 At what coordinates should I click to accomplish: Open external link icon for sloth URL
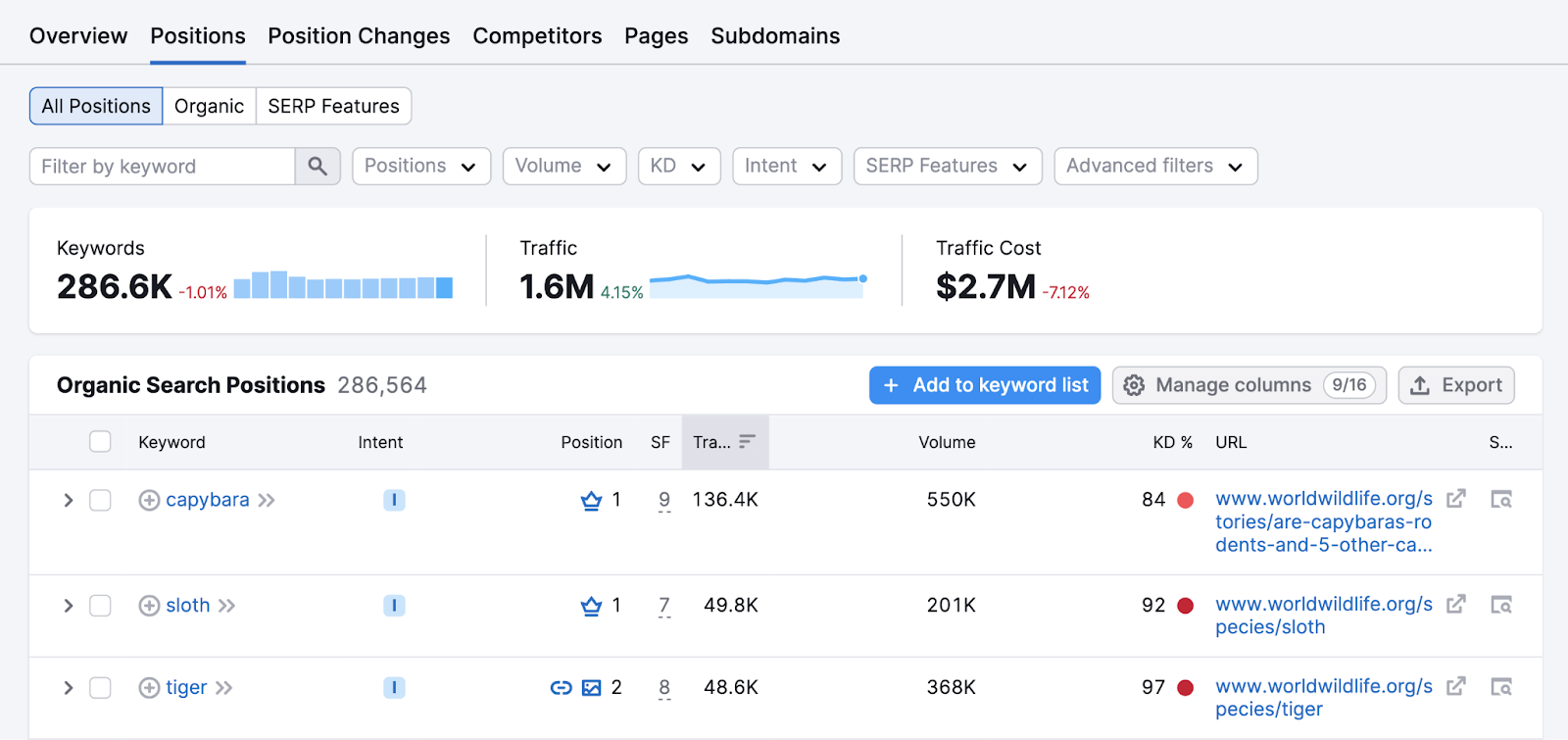point(1456,605)
